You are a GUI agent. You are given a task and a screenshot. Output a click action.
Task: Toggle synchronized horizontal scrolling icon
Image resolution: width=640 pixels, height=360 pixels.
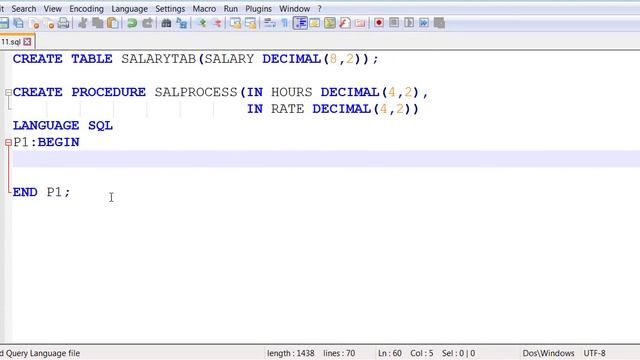point(251,23)
